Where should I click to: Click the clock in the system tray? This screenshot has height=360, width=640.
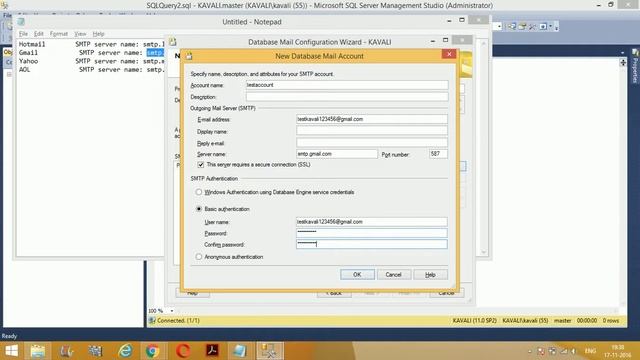(x=618, y=351)
